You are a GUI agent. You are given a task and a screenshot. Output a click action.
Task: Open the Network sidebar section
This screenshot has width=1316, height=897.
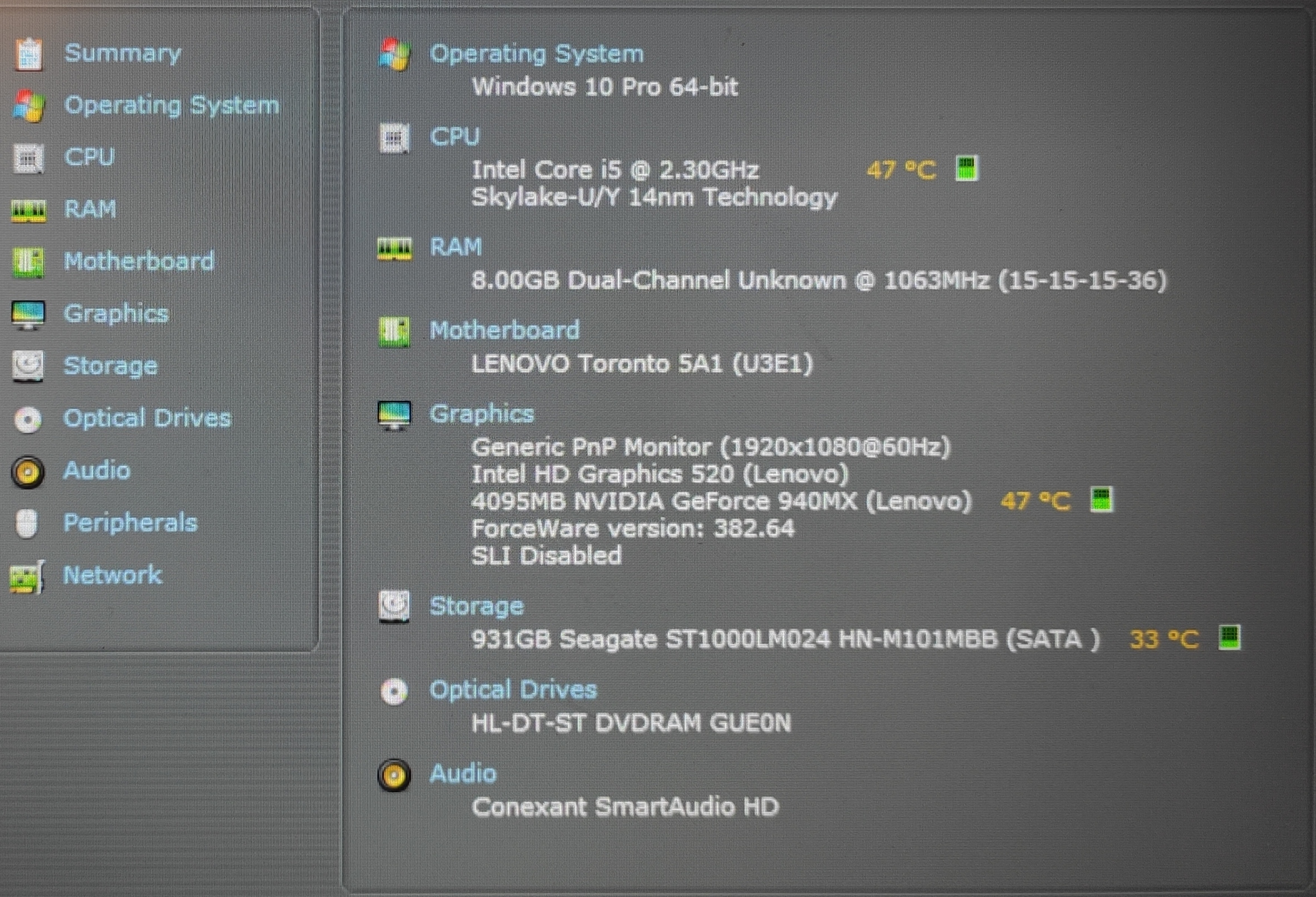tap(113, 575)
